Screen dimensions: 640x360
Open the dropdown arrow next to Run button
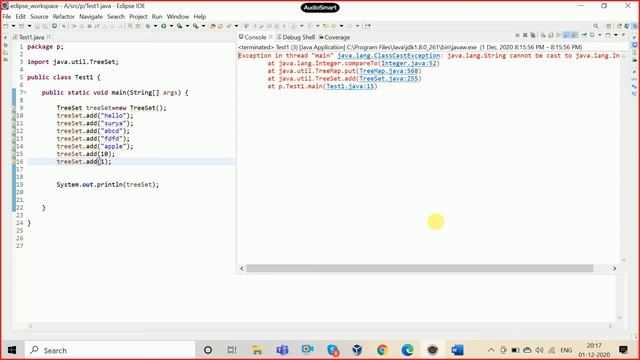click(x=171, y=26)
